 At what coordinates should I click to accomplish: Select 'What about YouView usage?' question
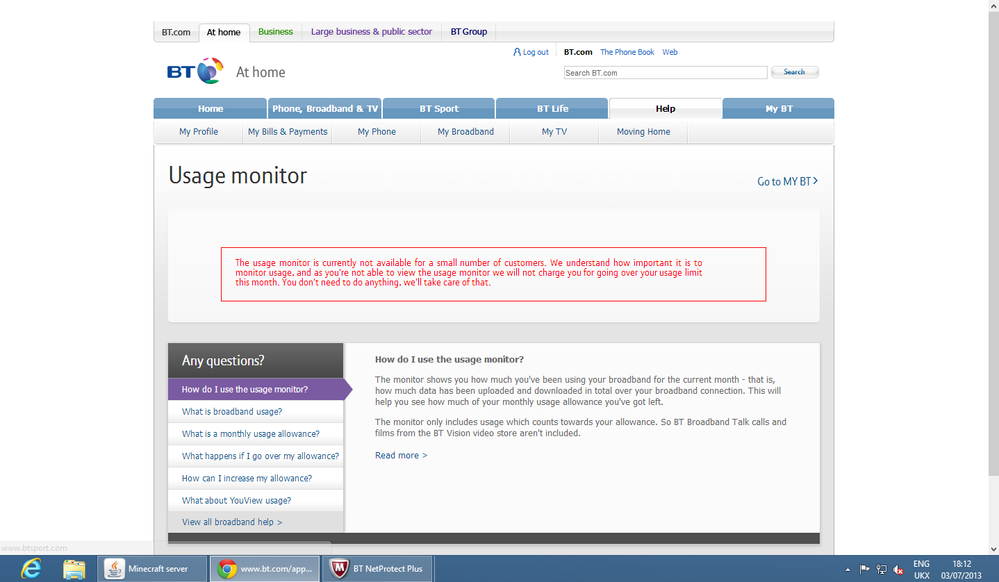(x=255, y=500)
